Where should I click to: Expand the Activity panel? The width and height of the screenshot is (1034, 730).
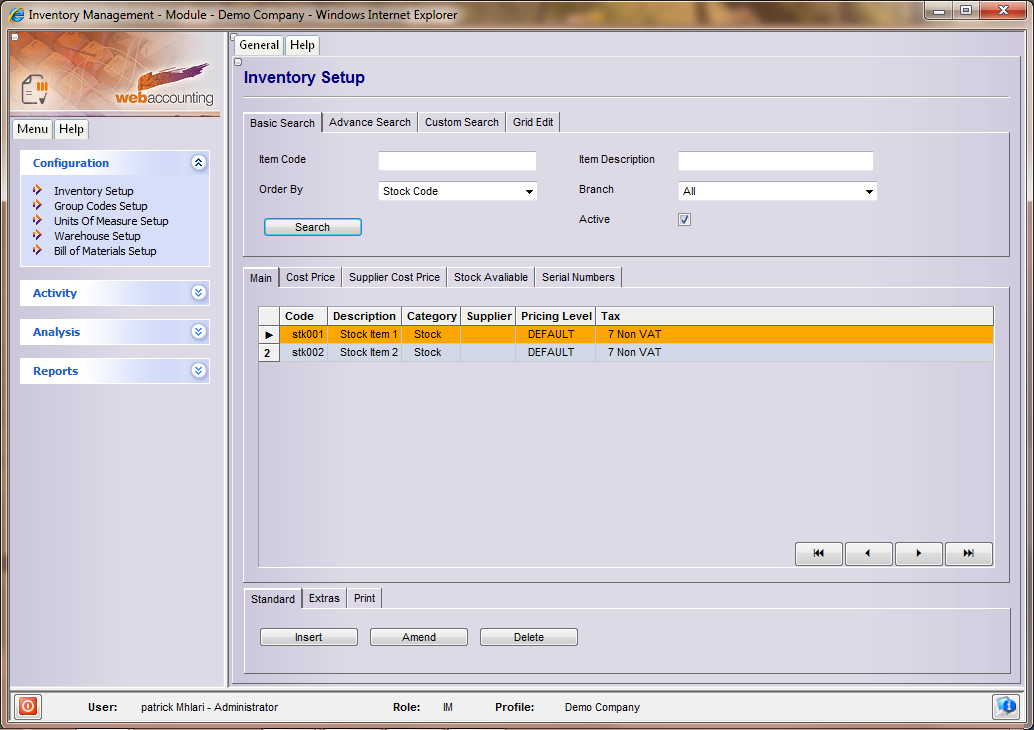(x=198, y=293)
